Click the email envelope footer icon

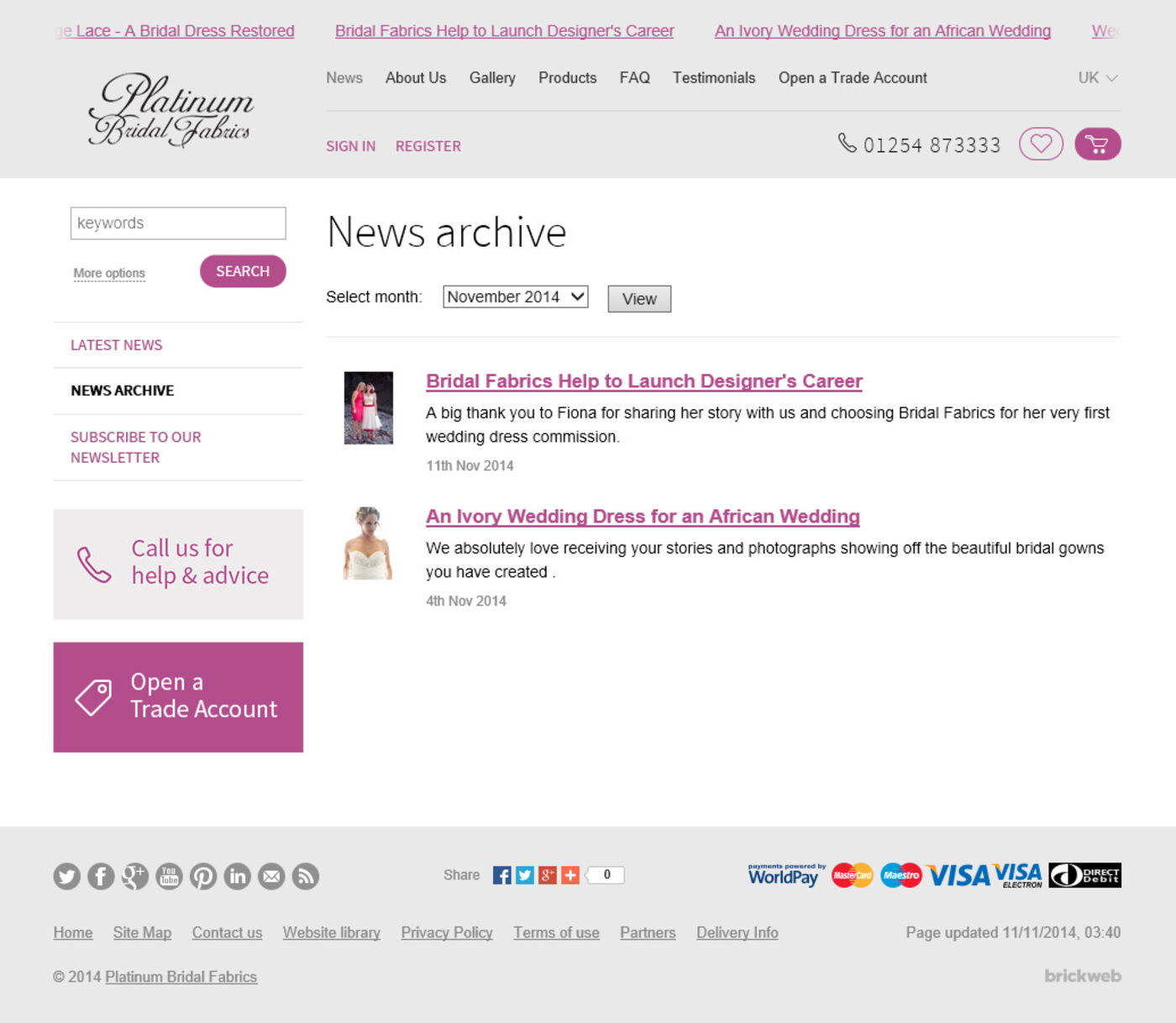[x=271, y=876]
